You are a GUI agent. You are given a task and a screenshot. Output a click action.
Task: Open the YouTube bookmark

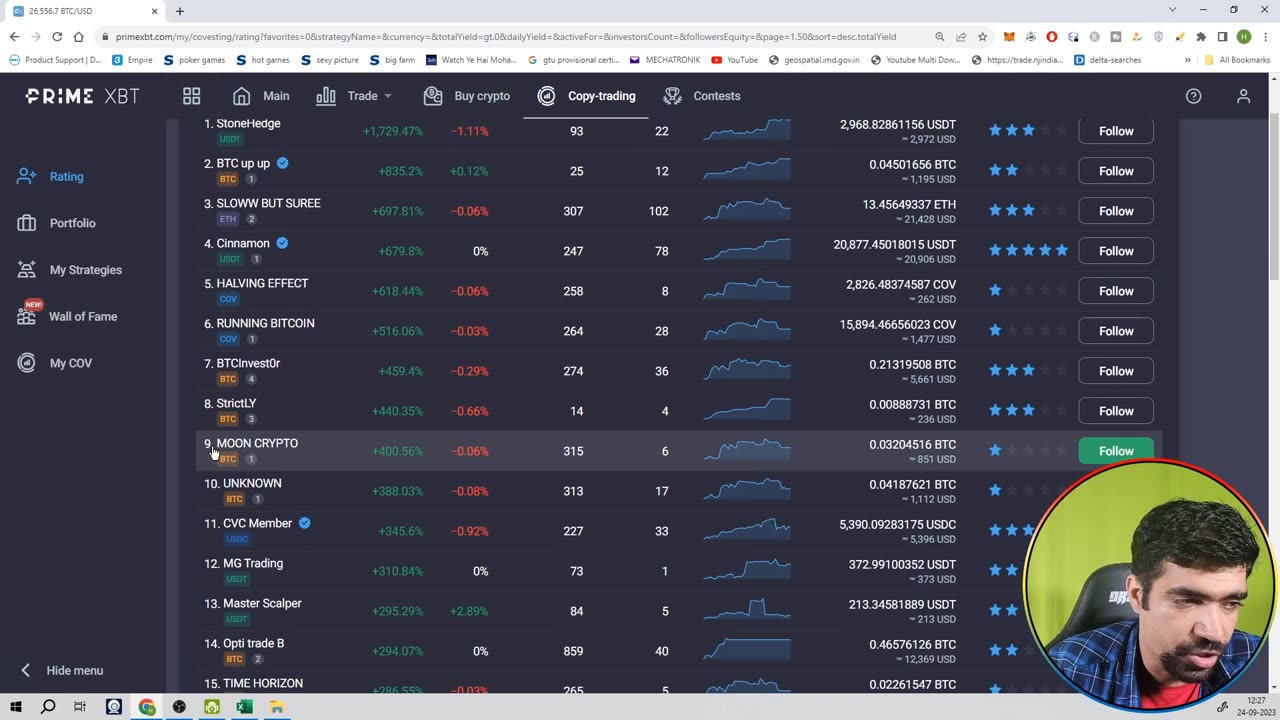(x=734, y=60)
